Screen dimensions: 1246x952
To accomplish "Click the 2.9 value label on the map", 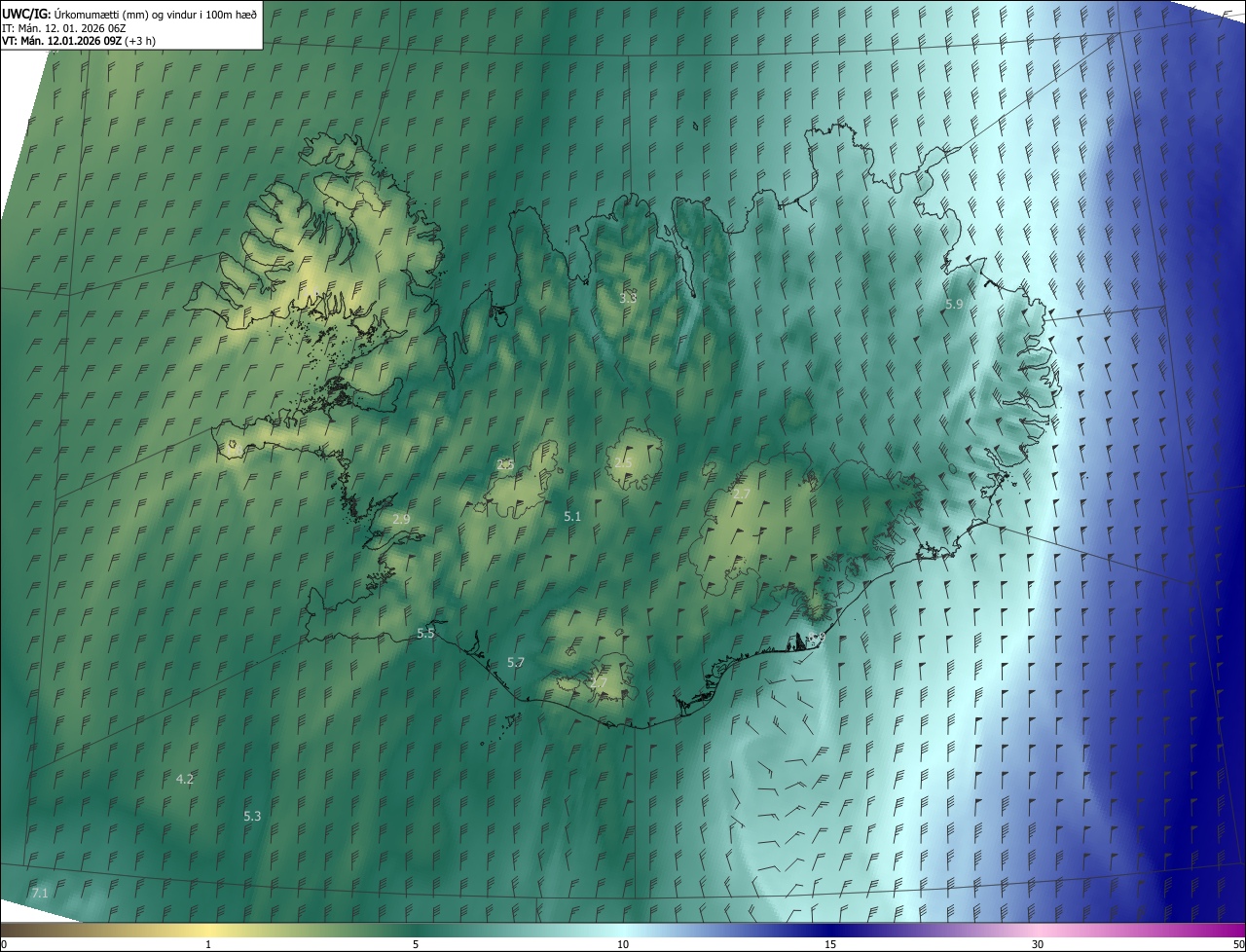I will click(x=401, y=520).
